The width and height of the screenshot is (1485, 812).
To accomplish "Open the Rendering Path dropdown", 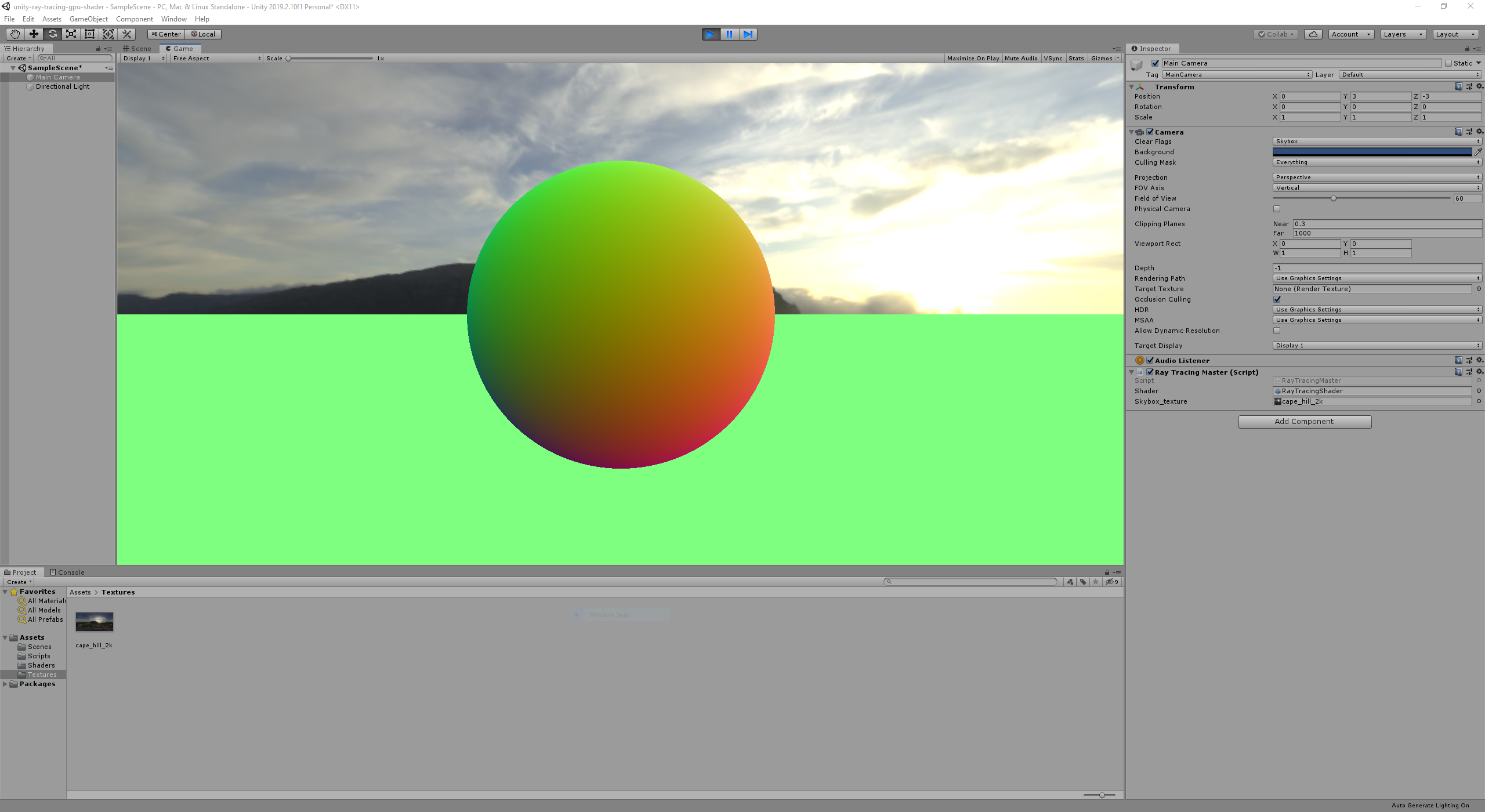I will click(x=1377, y=278).
